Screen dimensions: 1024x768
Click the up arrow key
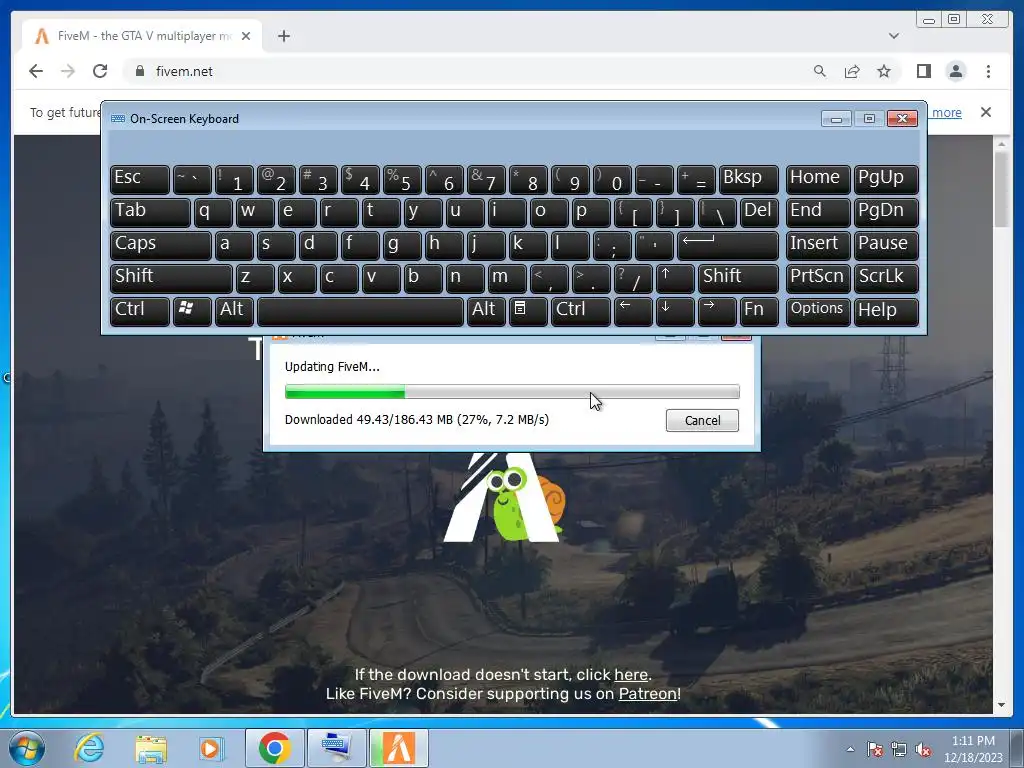point(675,278)
